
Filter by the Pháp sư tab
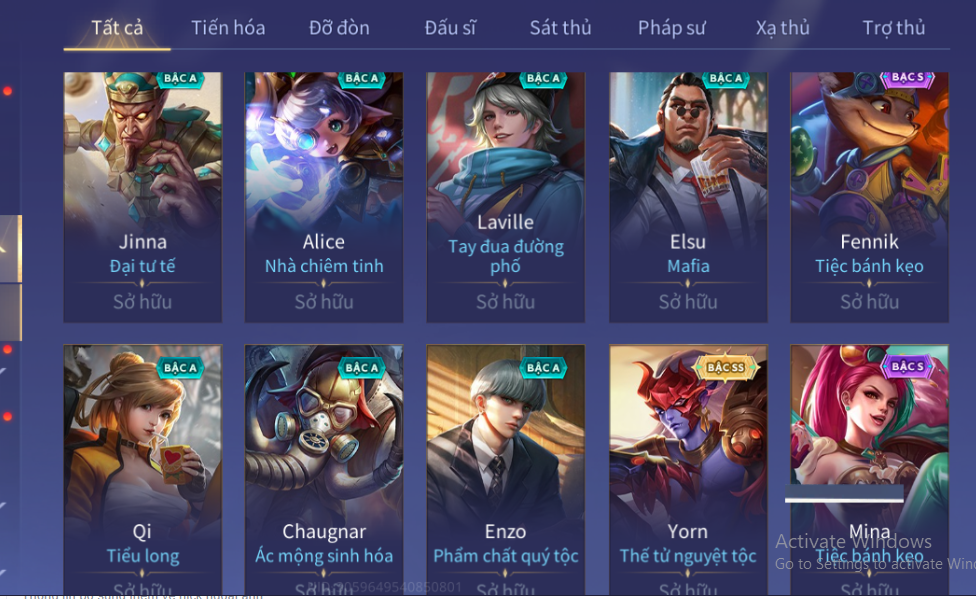tap(672, 28)
